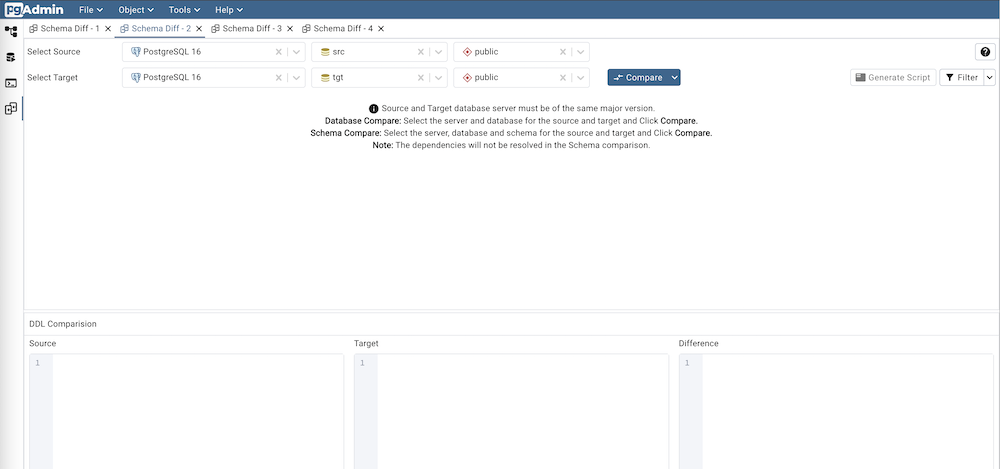This screenshot has height=469, width=1000.
Task: Close the Schema Diff - 4 tab
Action: coord(381,29)
